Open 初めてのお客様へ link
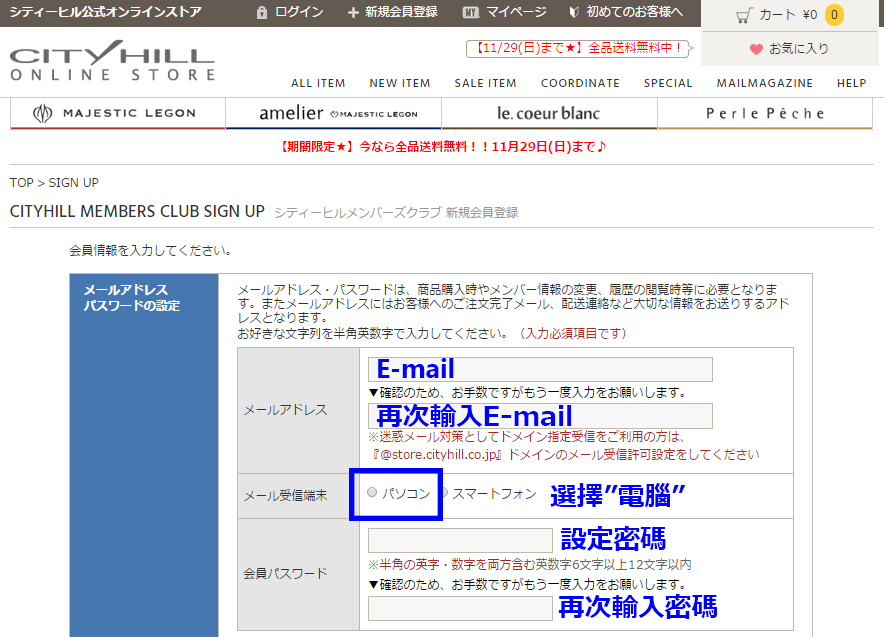This screenshot has height=637, width=884. pyautogui.click(x=634, y=12)
